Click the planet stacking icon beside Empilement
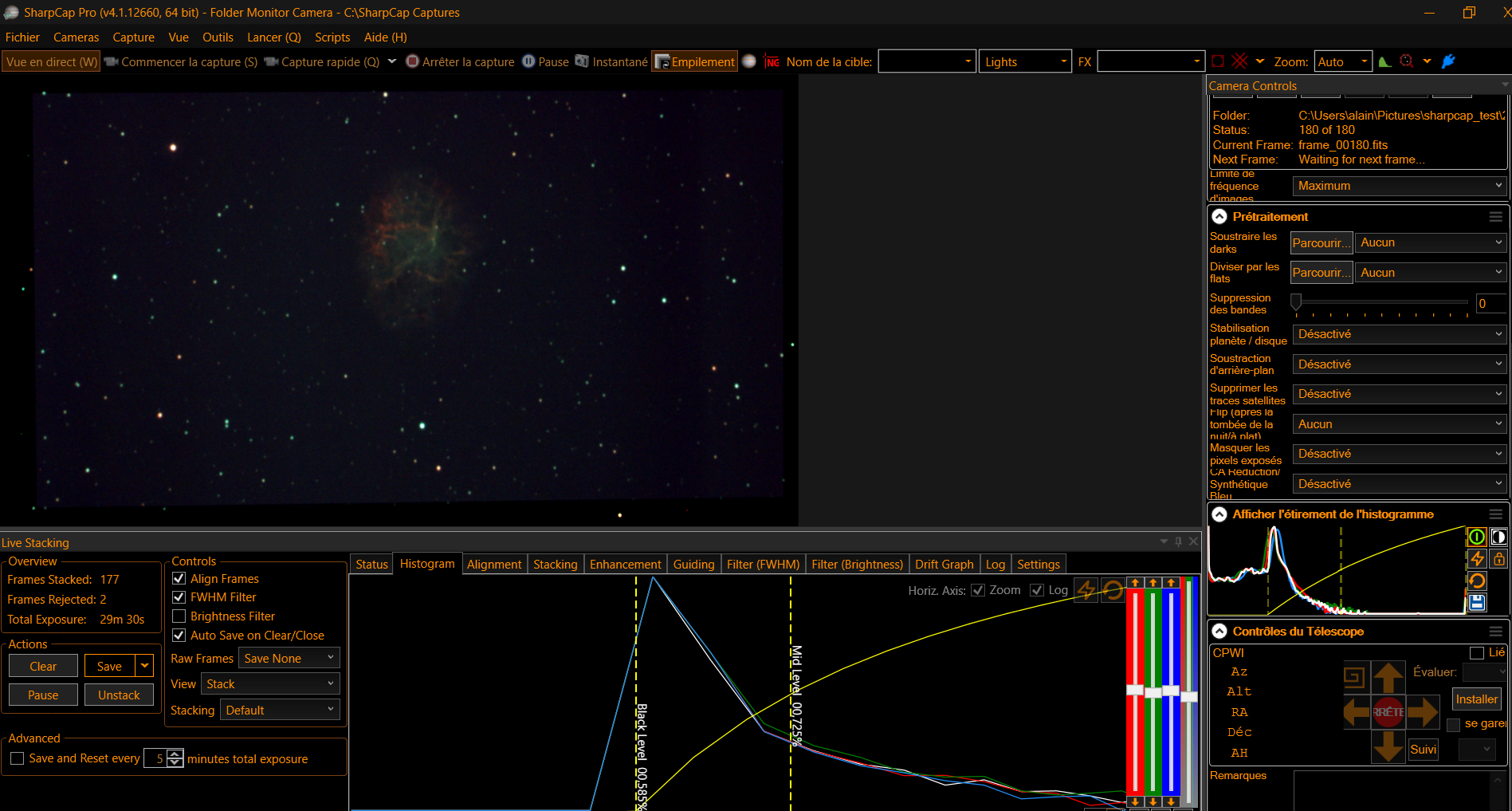The height and width of the screenshot is (811, 1512). click(x=749, y=61)
